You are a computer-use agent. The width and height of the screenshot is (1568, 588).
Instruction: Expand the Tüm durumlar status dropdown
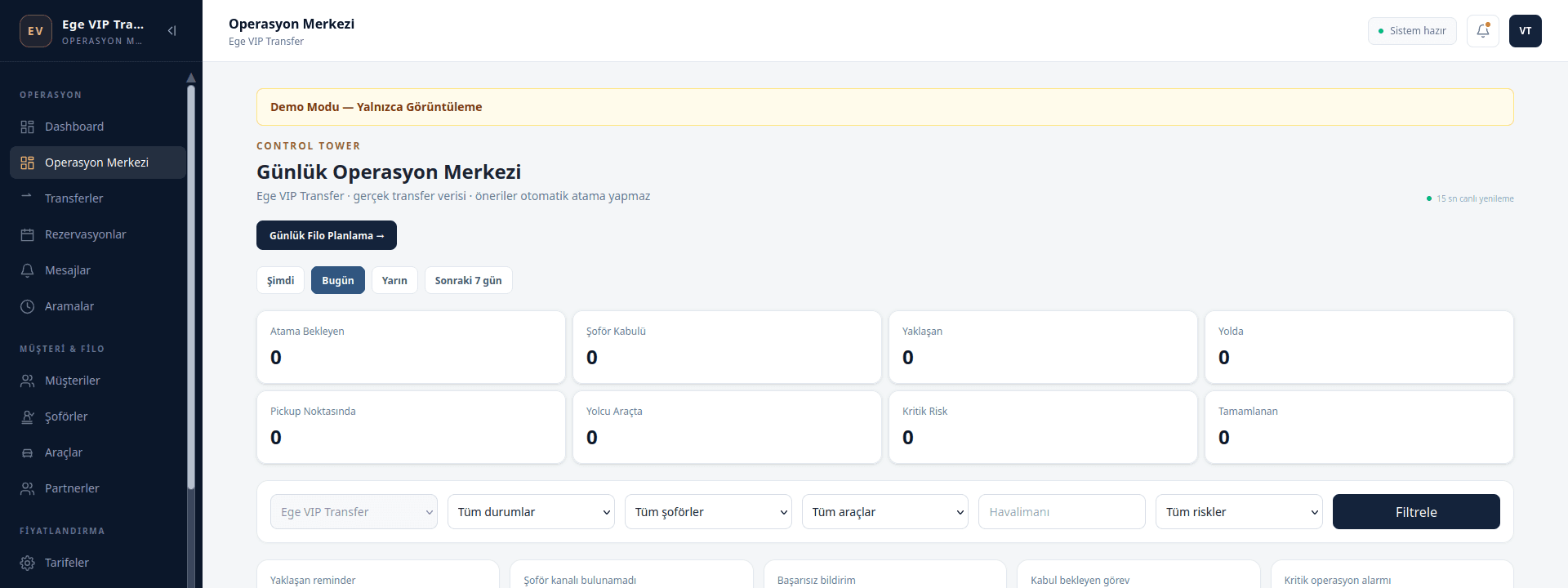click(x=531, y=512)
